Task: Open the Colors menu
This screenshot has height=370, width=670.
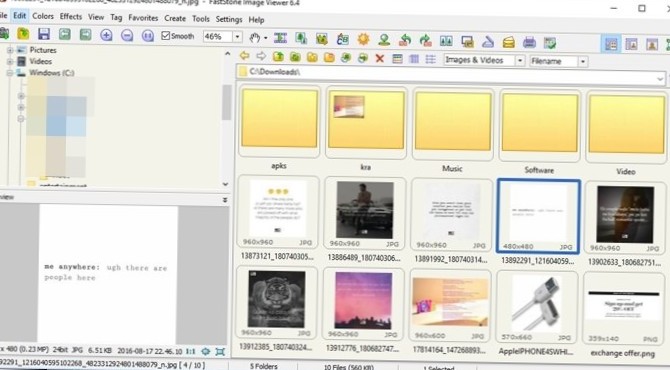Action: [x=43, y=16]
